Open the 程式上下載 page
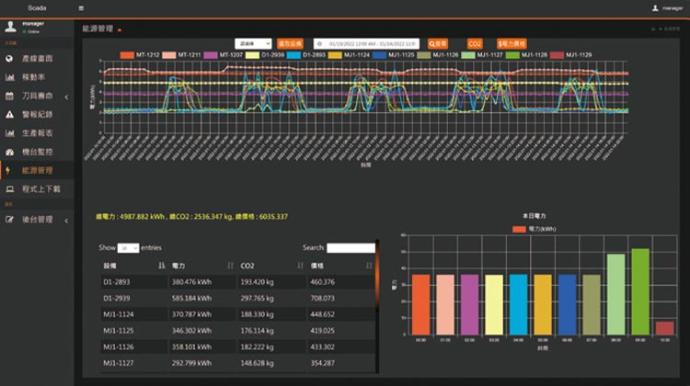The image size is (690, 386). click(41, 189)
